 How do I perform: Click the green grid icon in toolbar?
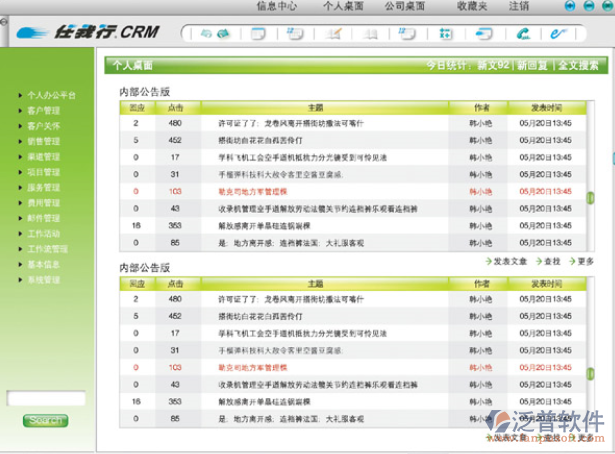click(445, 34)
